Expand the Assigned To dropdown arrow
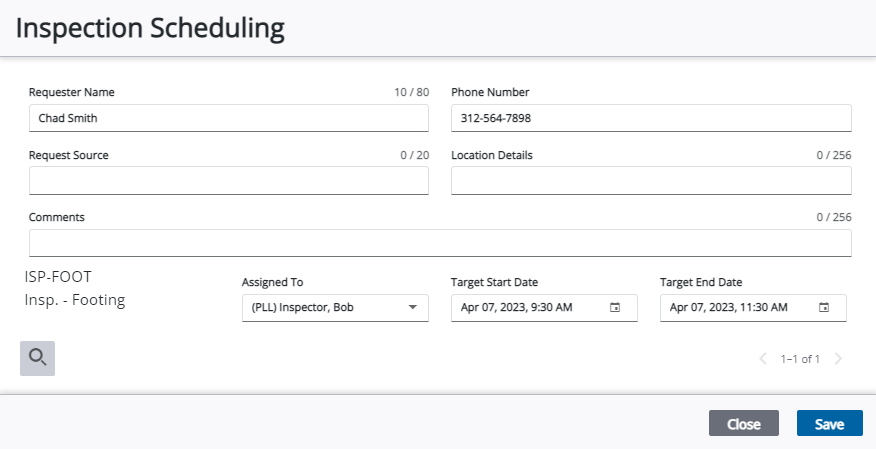The height and width of the screenshot is (449, 876). (412, 308)
